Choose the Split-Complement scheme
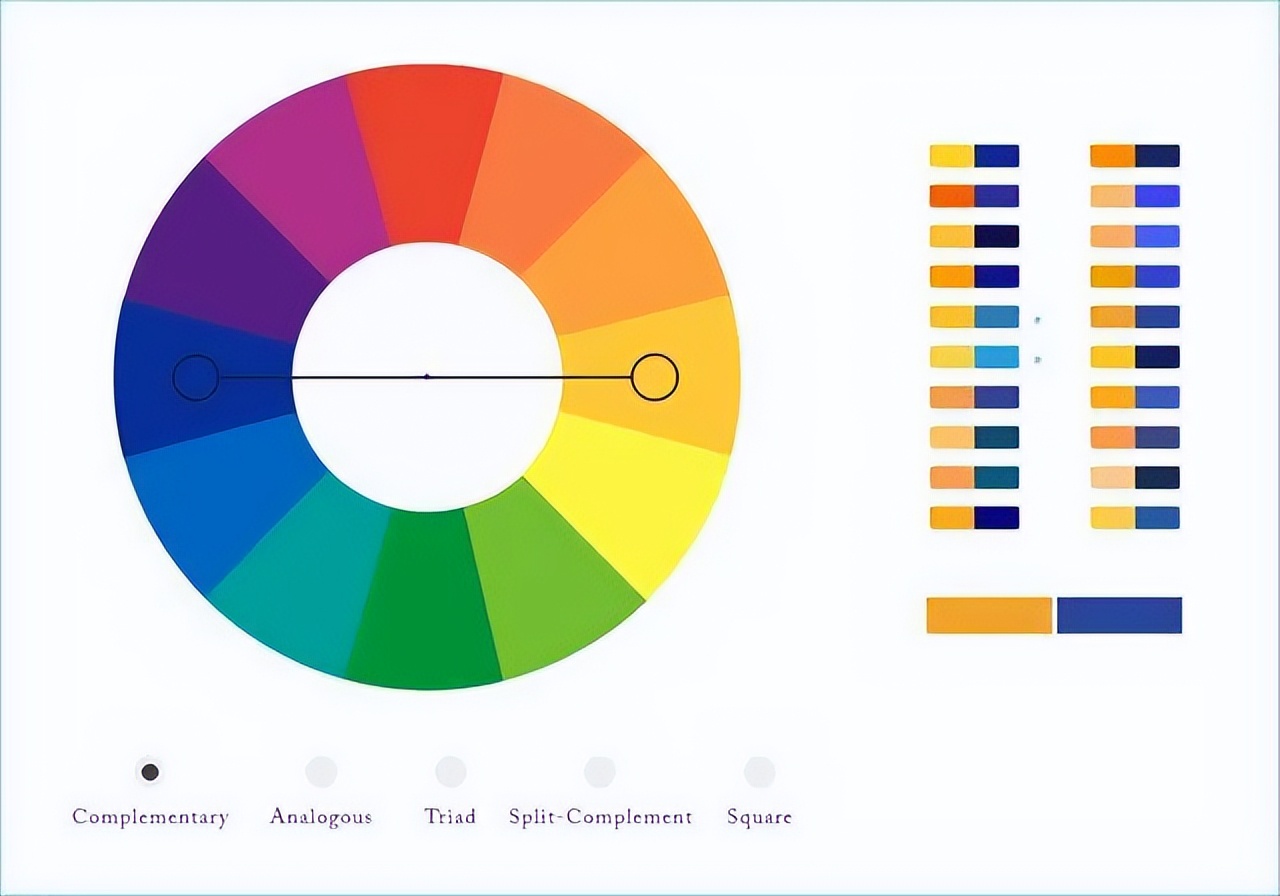This screenshot has width=1280, height=896. 600,770
